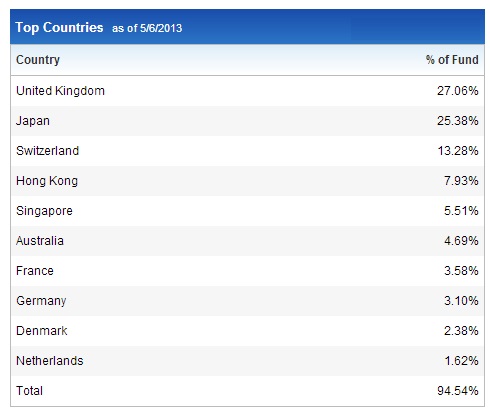Click the as of 5/6/2013 date text
Image resolution: width=490 pixels, height=415 pixels.
[x=147, y=28]
